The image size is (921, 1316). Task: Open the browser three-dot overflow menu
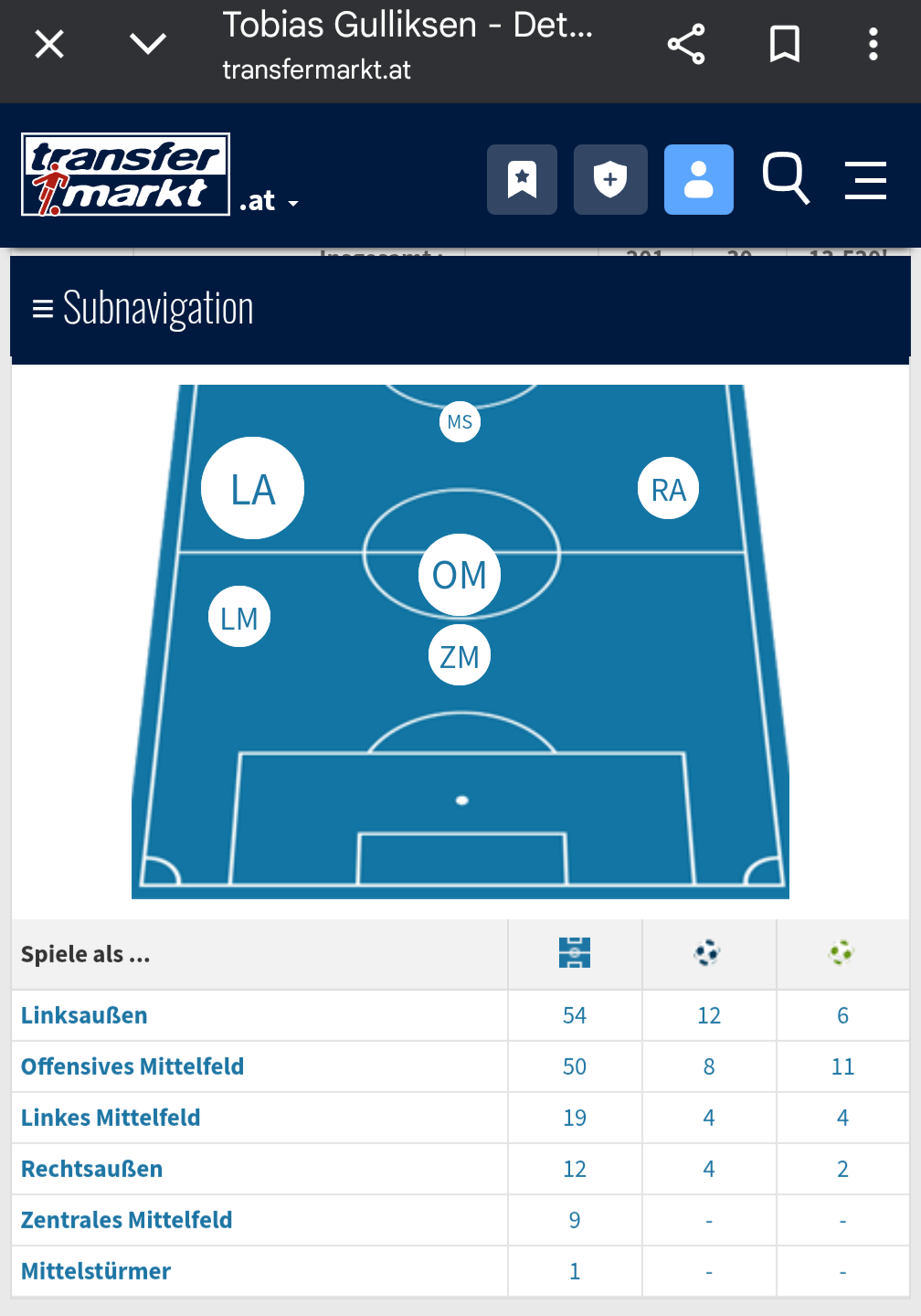point(873,44)
